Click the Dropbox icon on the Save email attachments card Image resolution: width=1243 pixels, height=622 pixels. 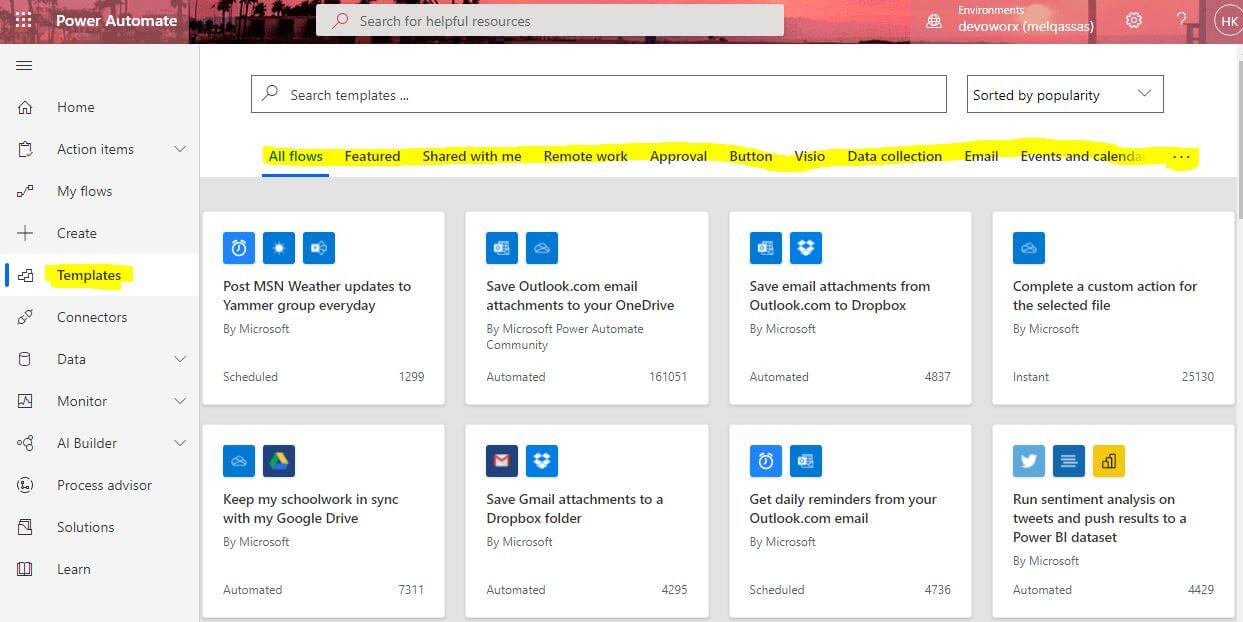point(806,248)
